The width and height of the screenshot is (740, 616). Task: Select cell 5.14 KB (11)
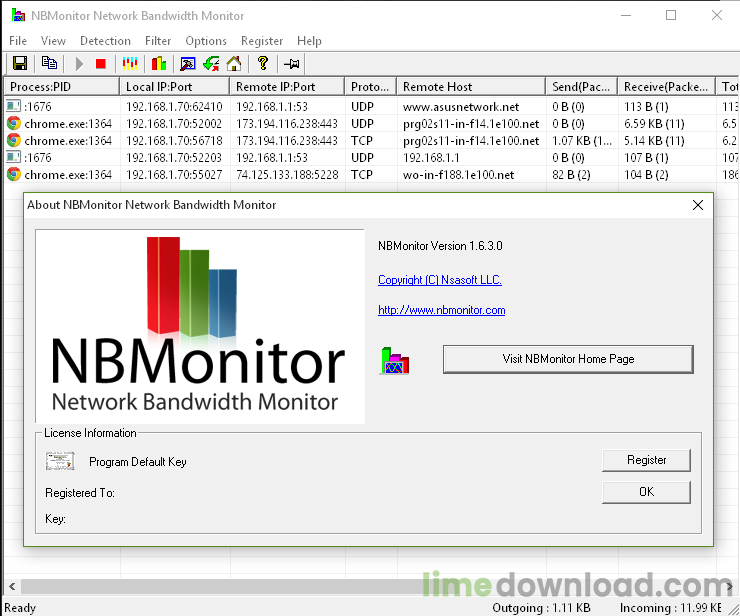[654, 141]
